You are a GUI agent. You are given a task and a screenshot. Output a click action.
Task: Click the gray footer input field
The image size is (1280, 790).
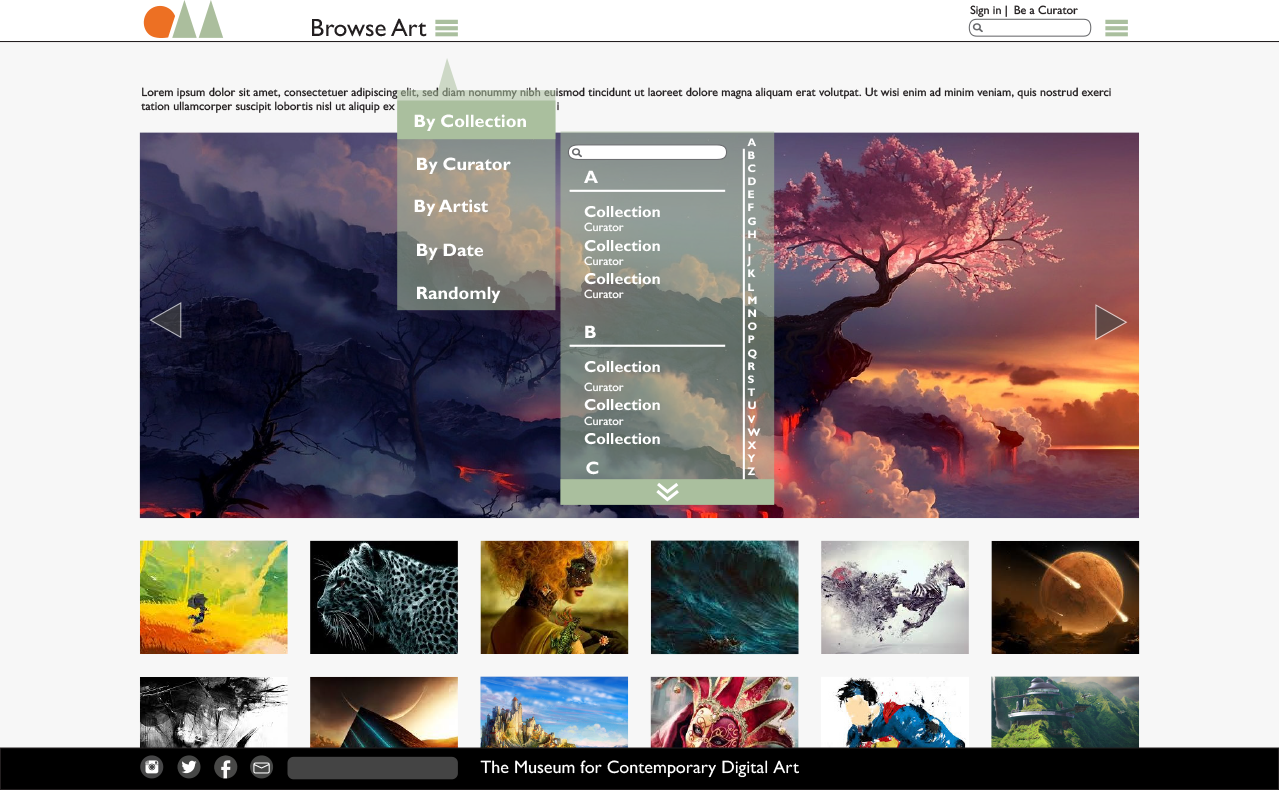372,768
